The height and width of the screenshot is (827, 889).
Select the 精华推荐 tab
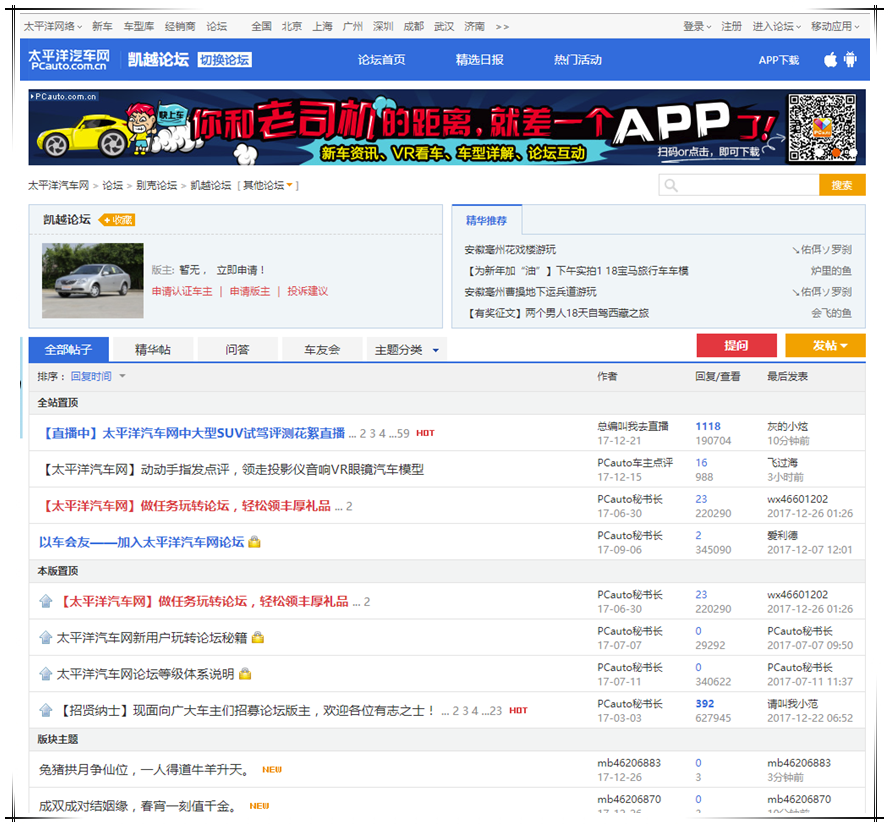(486, 220)
